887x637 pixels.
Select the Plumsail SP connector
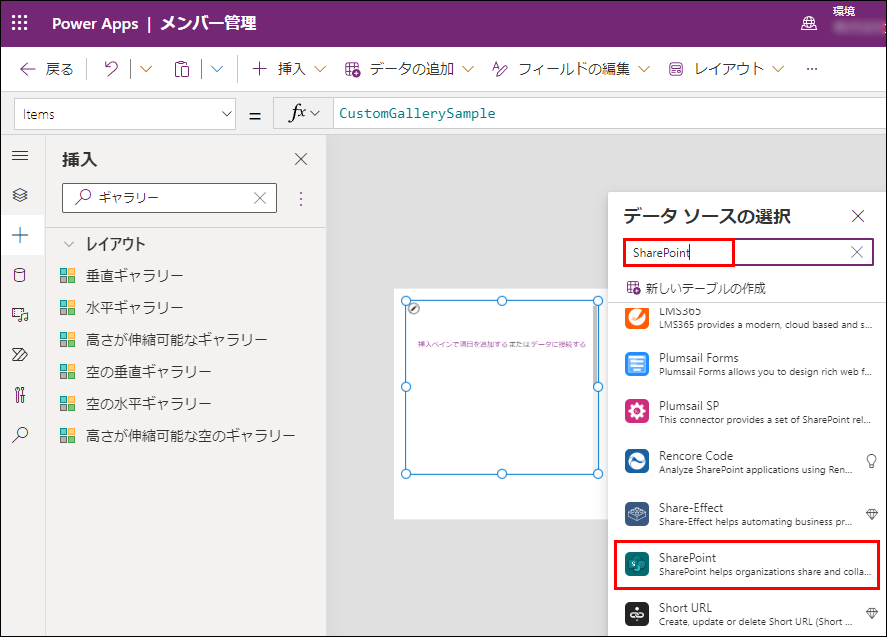(x=747, y=412)
